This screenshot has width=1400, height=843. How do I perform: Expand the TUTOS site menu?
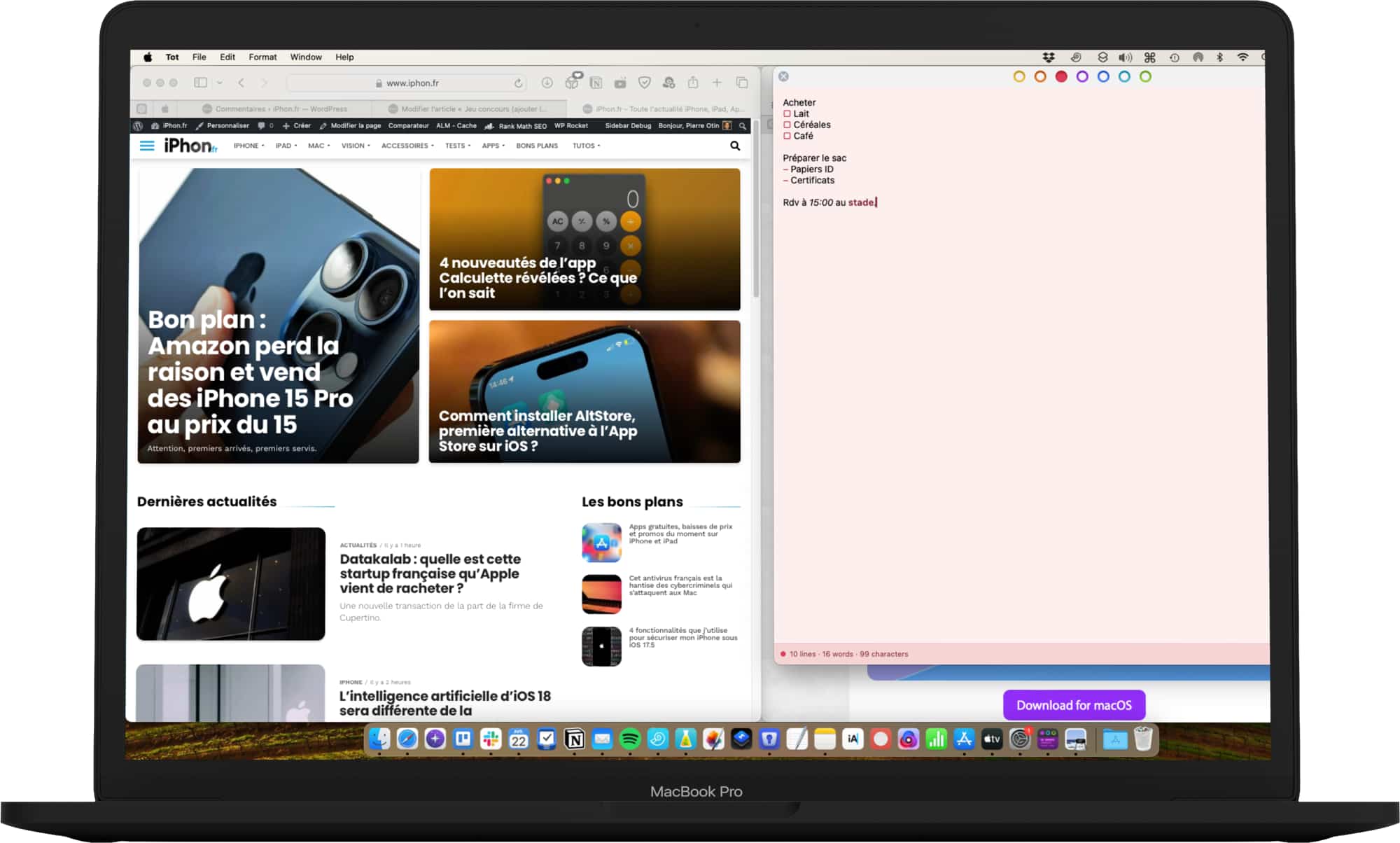pyautogui.click(x=586, y=146)
